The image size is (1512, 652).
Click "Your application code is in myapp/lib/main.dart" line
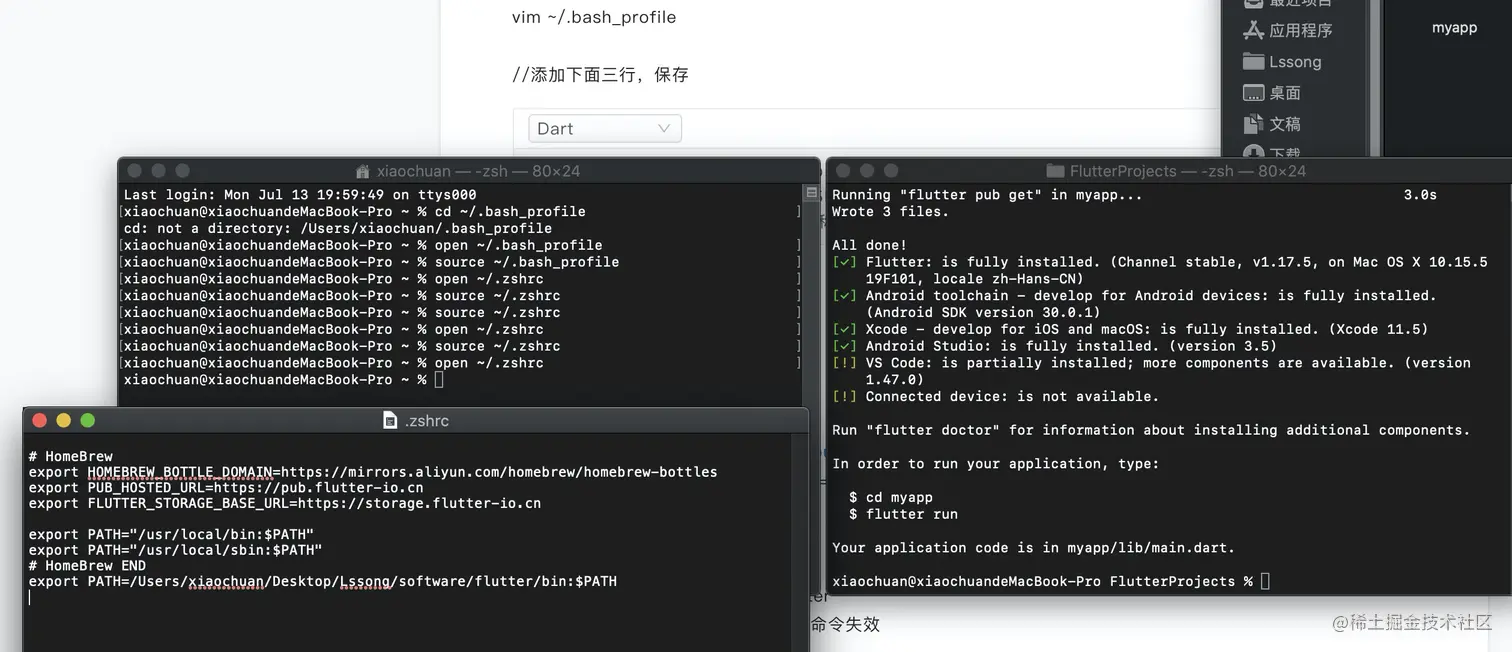(1033, 548)
